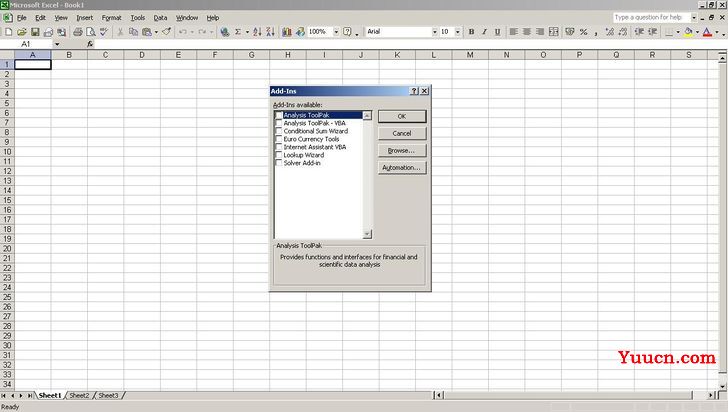Viewport: 728px width, 412px height.
Task: Open Print Preview from the toolbar
Action: click(x=91, y=32)
